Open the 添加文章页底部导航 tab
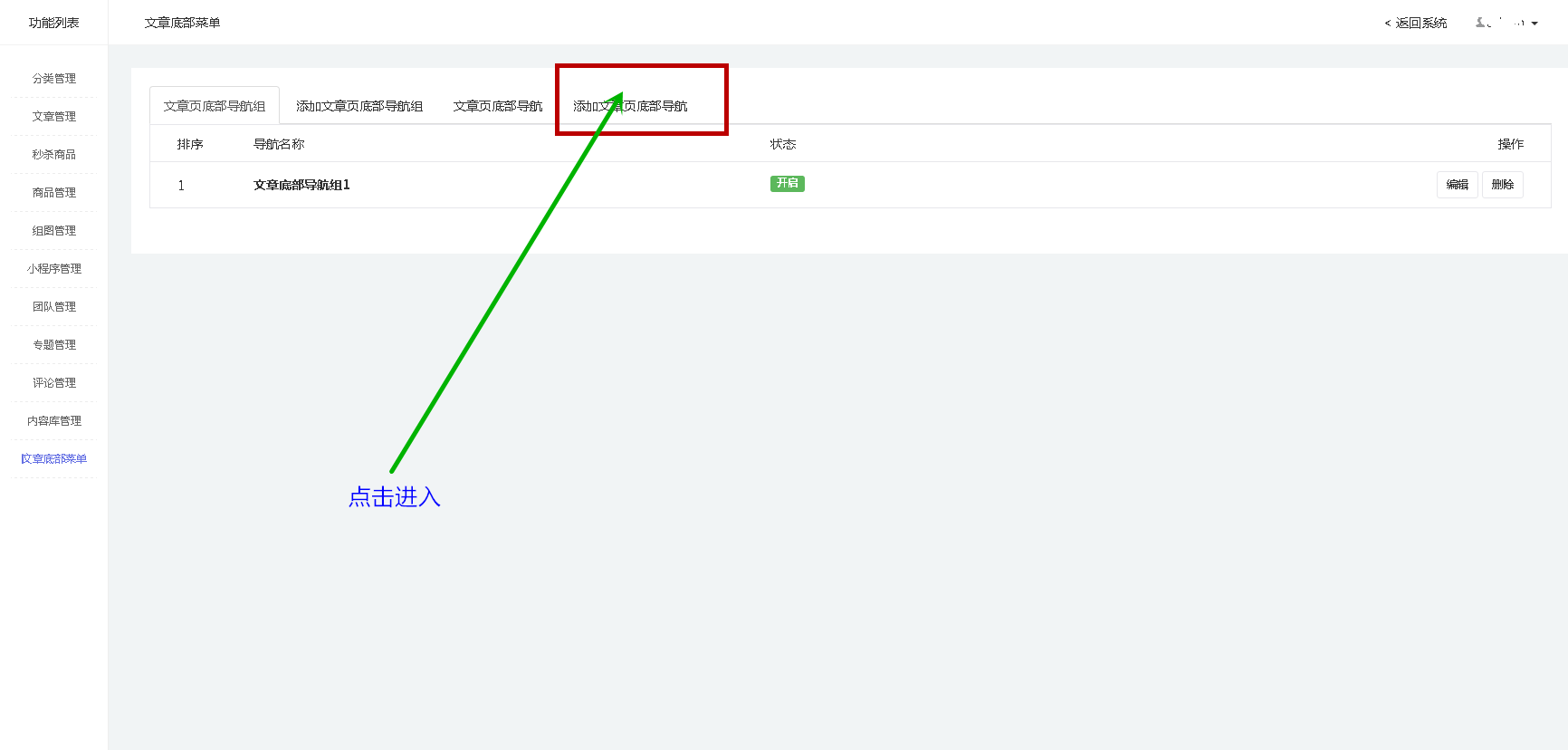 pos(630,106)
